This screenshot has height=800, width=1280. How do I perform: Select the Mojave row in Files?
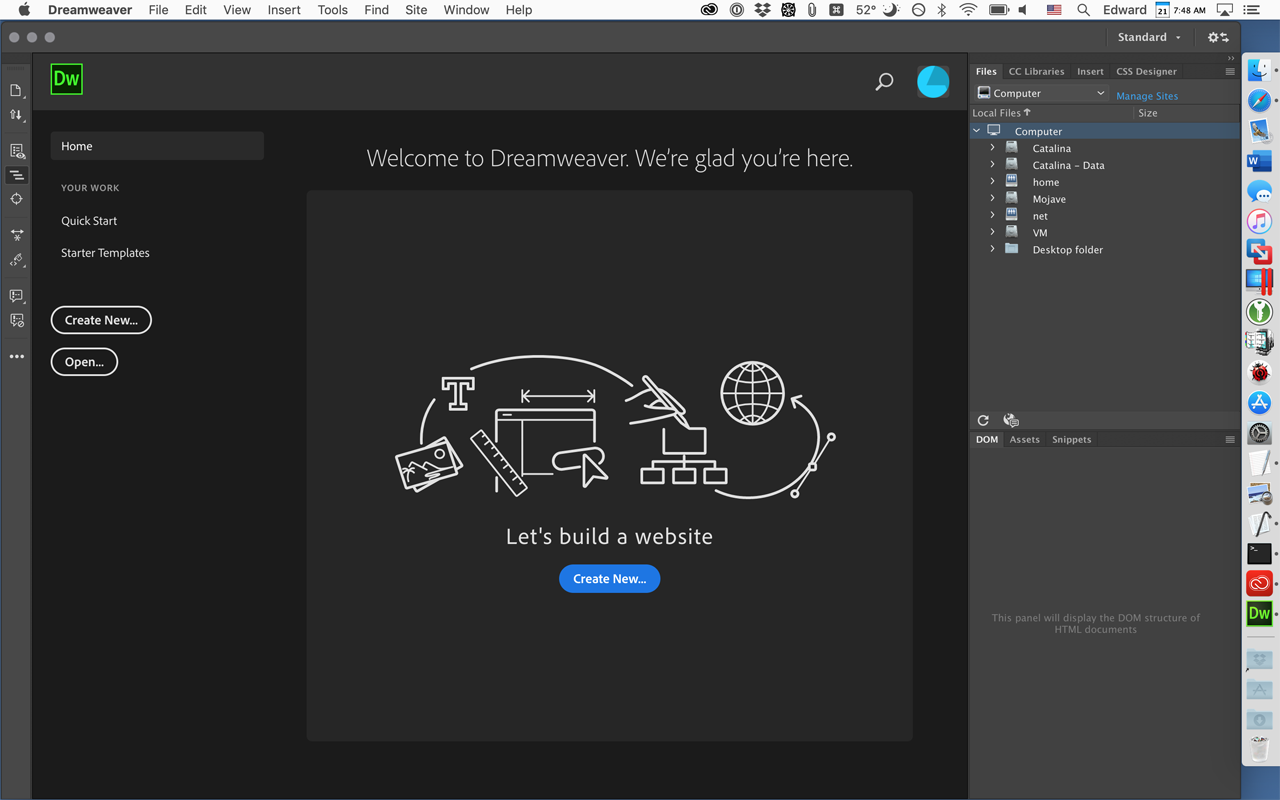[1105, 199]
